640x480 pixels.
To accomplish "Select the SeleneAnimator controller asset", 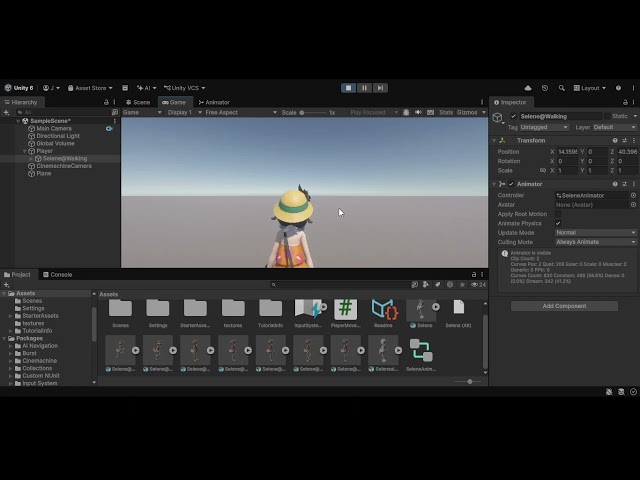I will 421,354.
